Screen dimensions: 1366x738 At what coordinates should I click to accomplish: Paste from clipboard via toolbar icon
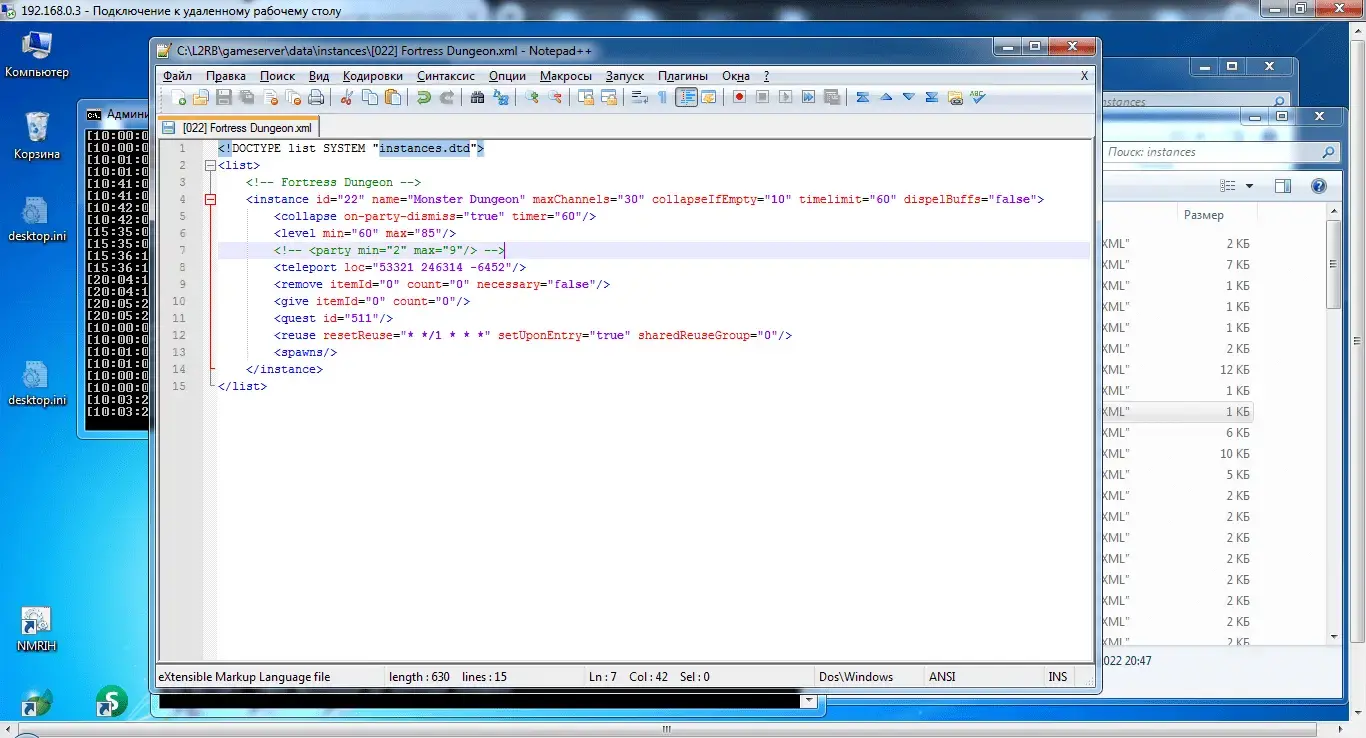click(392, 97)
